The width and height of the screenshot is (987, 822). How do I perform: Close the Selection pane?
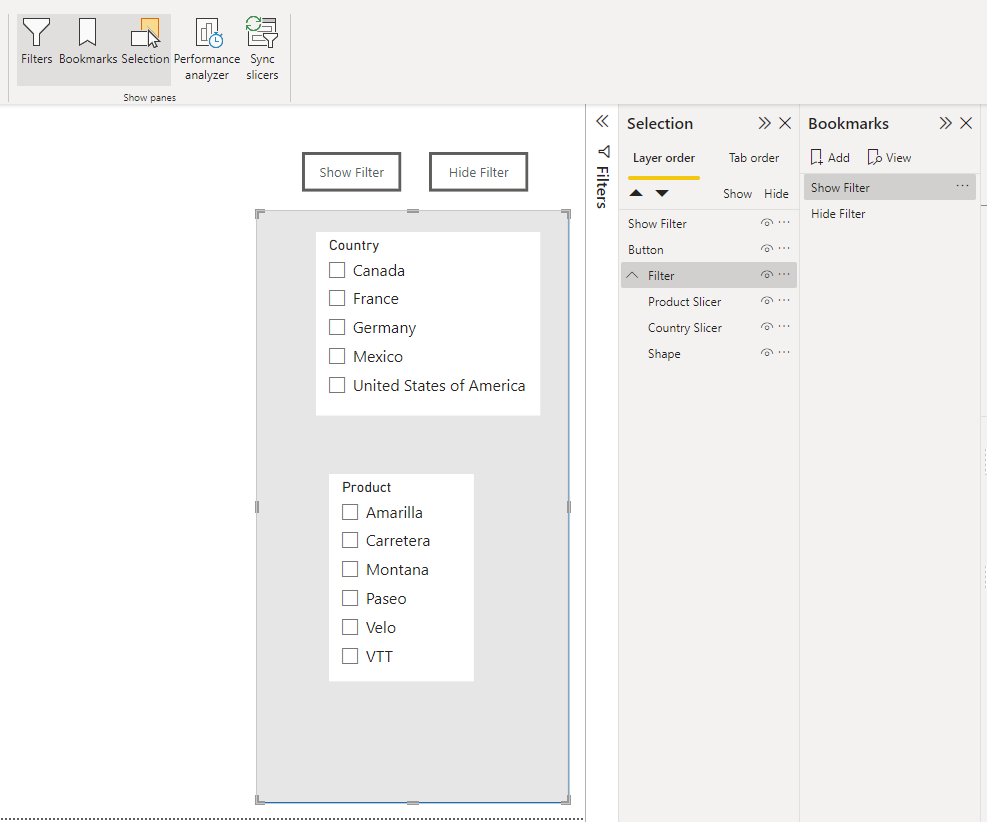pos(785,123)
